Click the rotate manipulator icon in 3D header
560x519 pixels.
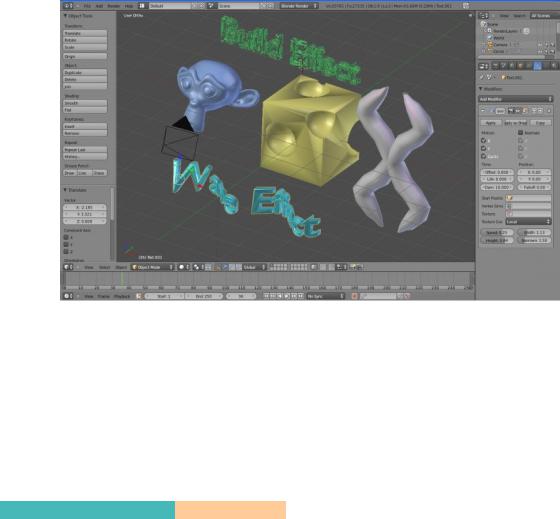point(232,267)
